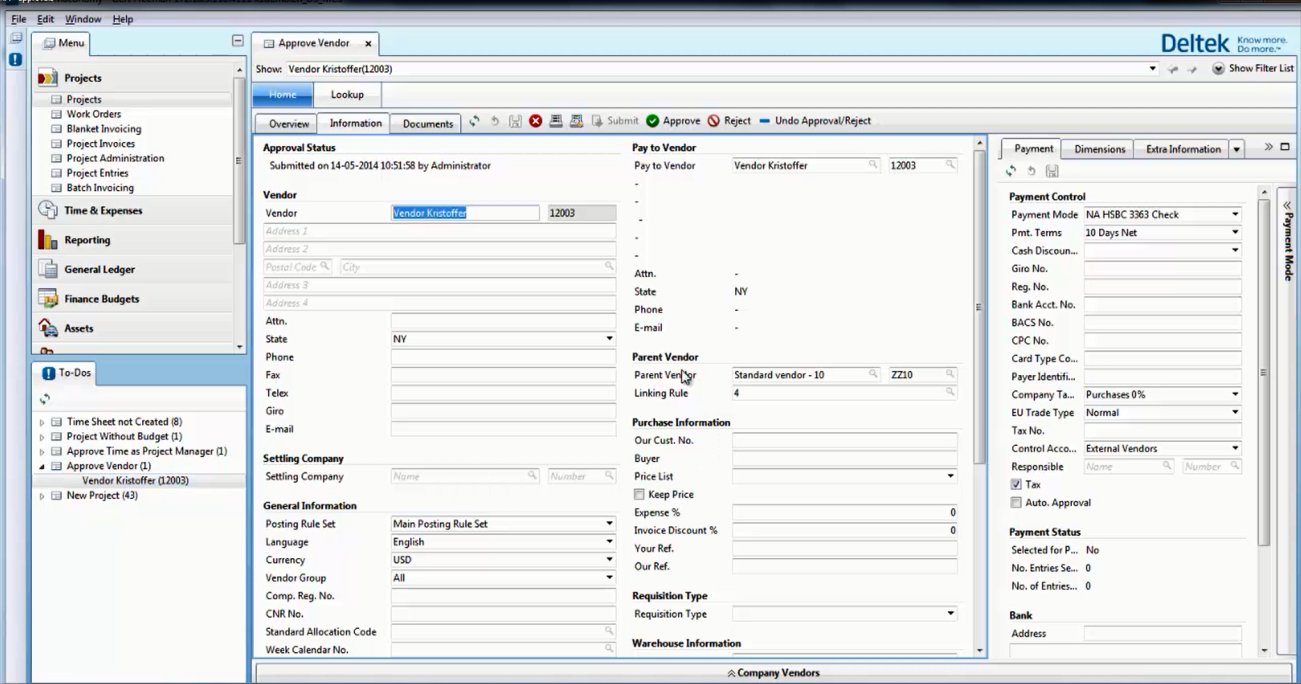Refresh the vendor record via the main toolbar
The image size is (1301, 684).
(x=474, y=121)
